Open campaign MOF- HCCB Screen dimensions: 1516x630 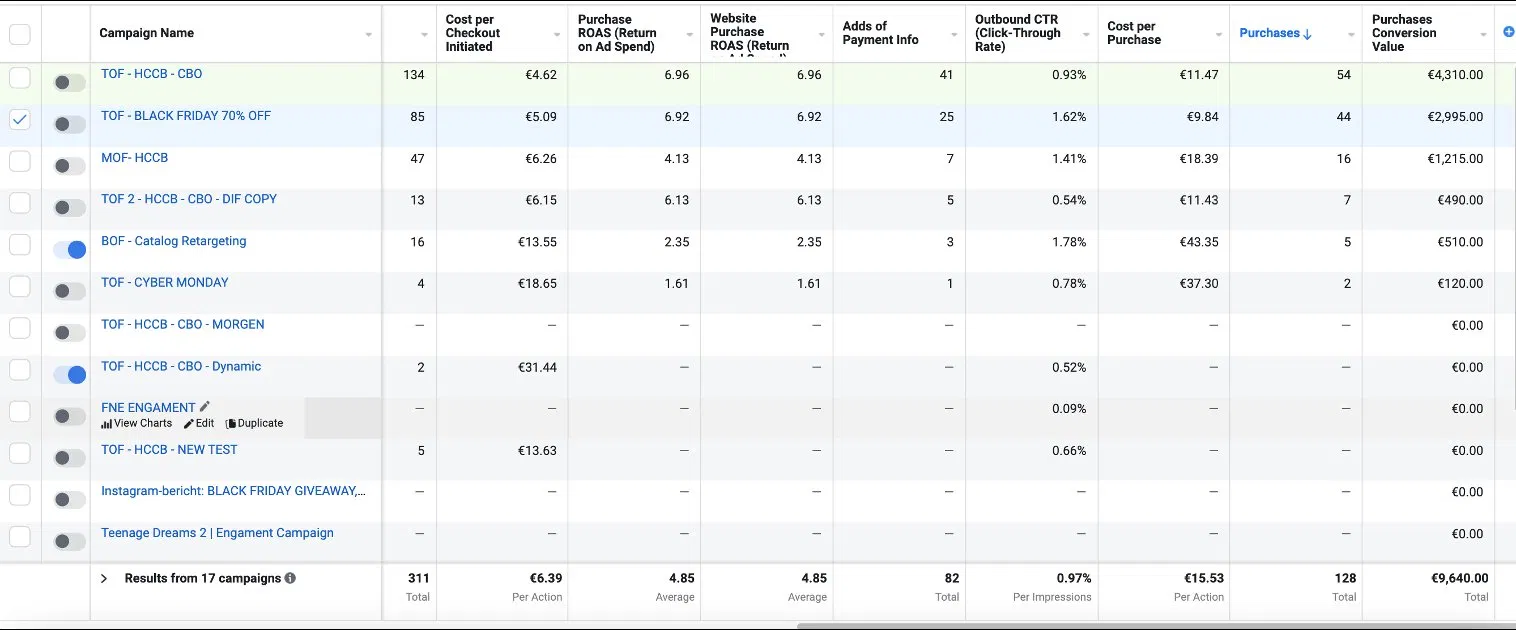coord(134,158)
